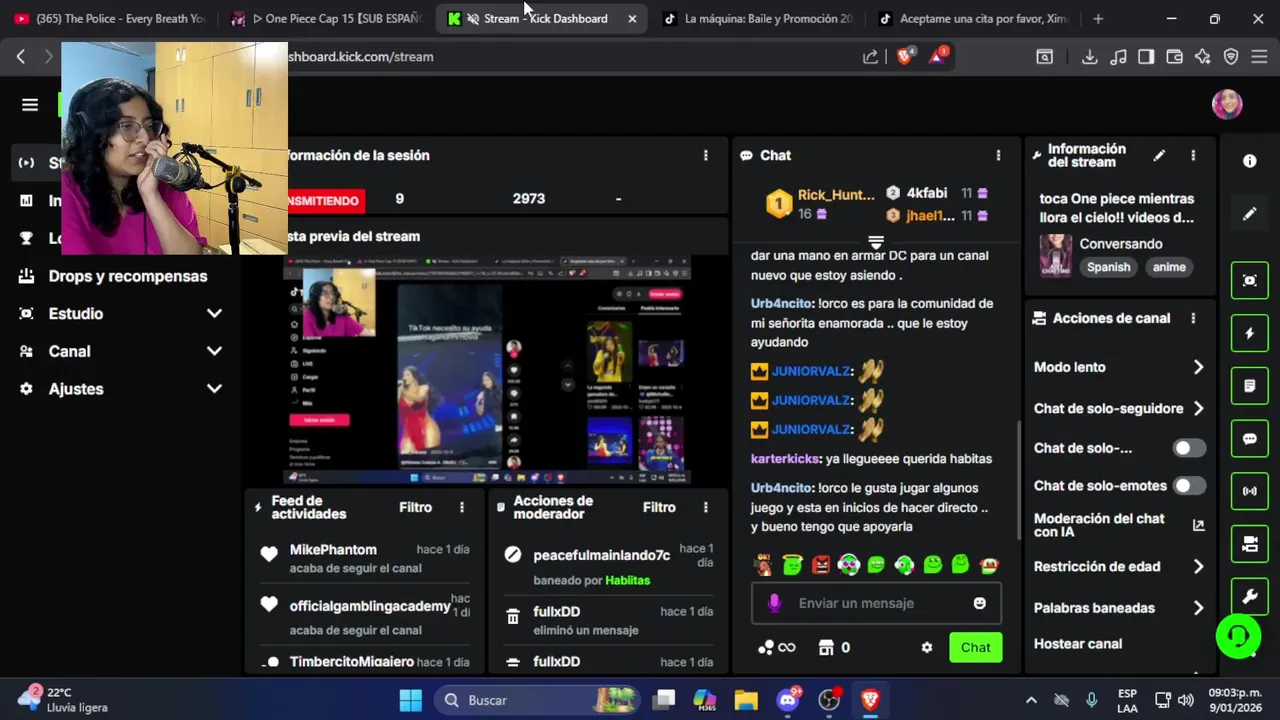
Task: Click the Brave Shields lion icon in address bar
Action: pos(905,56)
